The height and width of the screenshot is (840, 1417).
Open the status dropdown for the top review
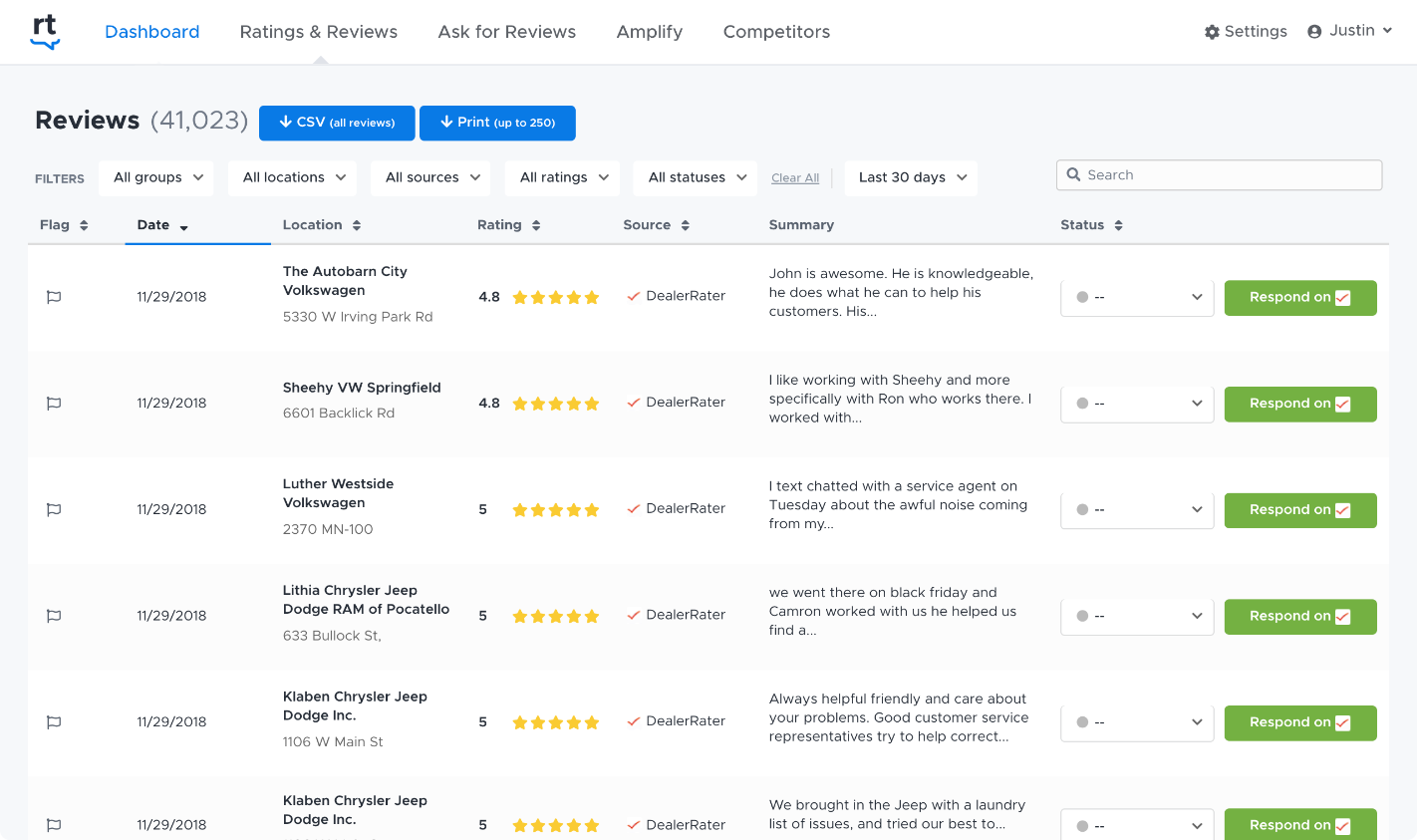1136,297
